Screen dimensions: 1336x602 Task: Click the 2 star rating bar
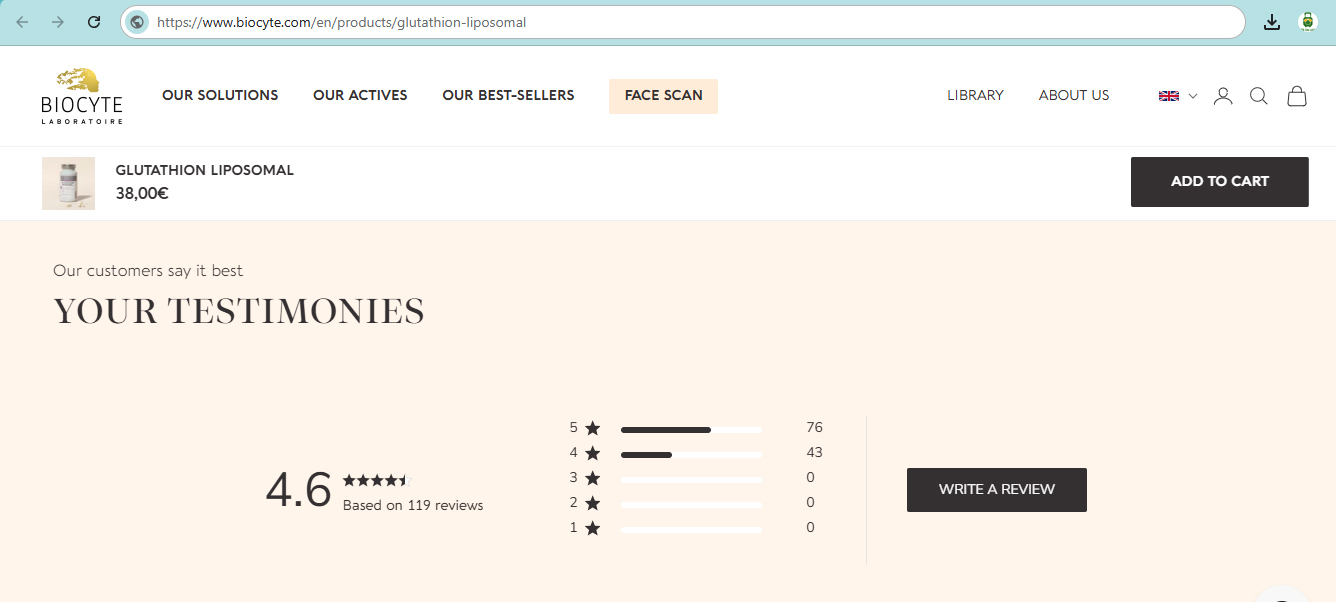click(x=691, y=505)
